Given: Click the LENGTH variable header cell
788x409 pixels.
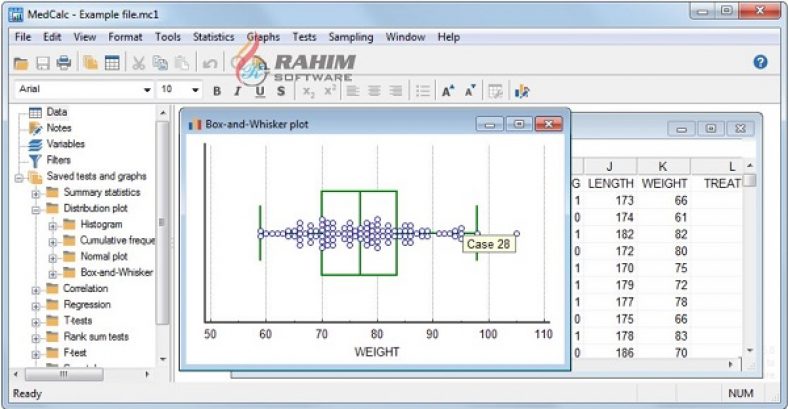Looking at the screenshot, I should (x=611, y=183).
